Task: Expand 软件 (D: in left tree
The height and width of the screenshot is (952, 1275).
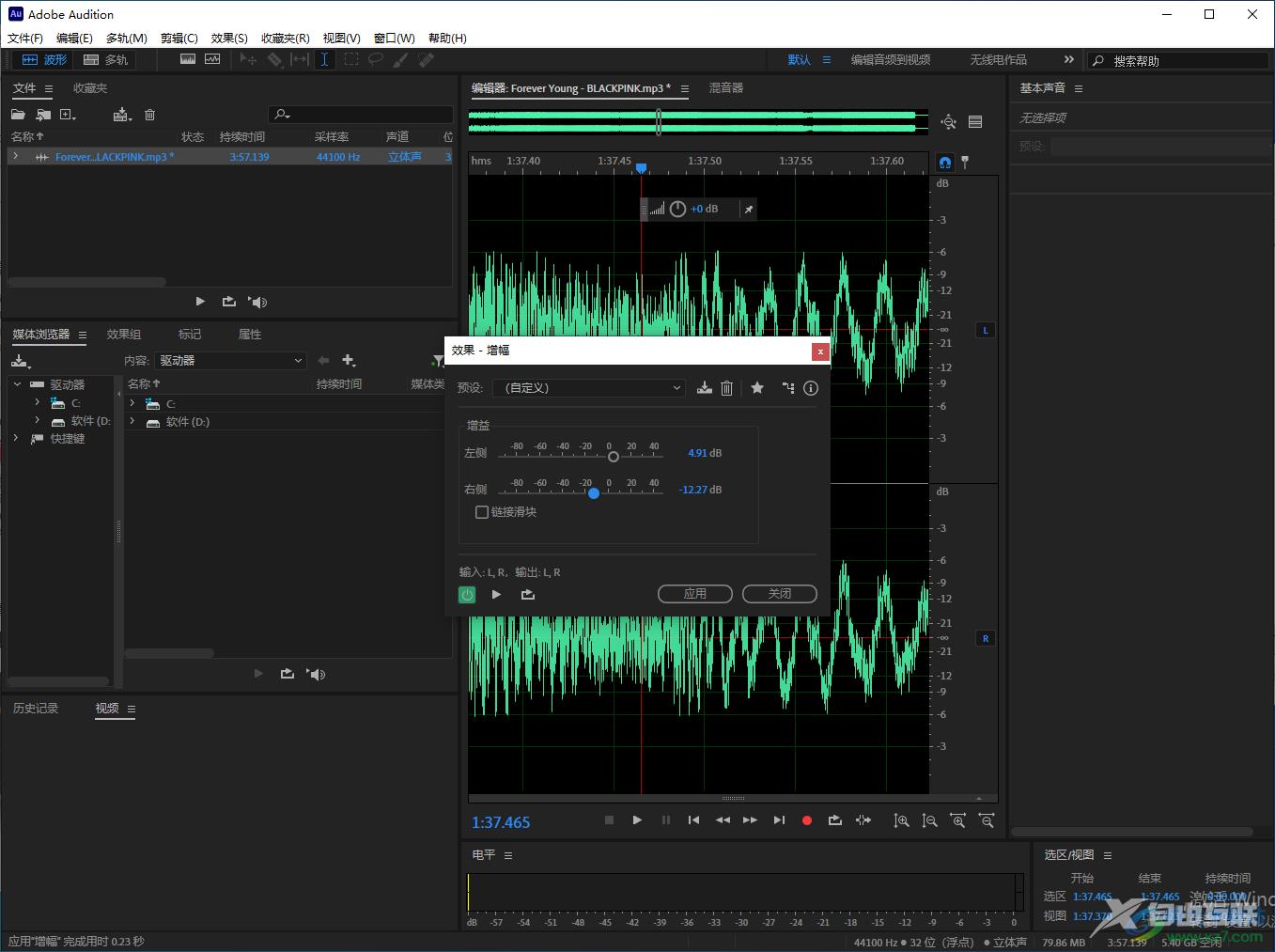Action: pos(38,420)
